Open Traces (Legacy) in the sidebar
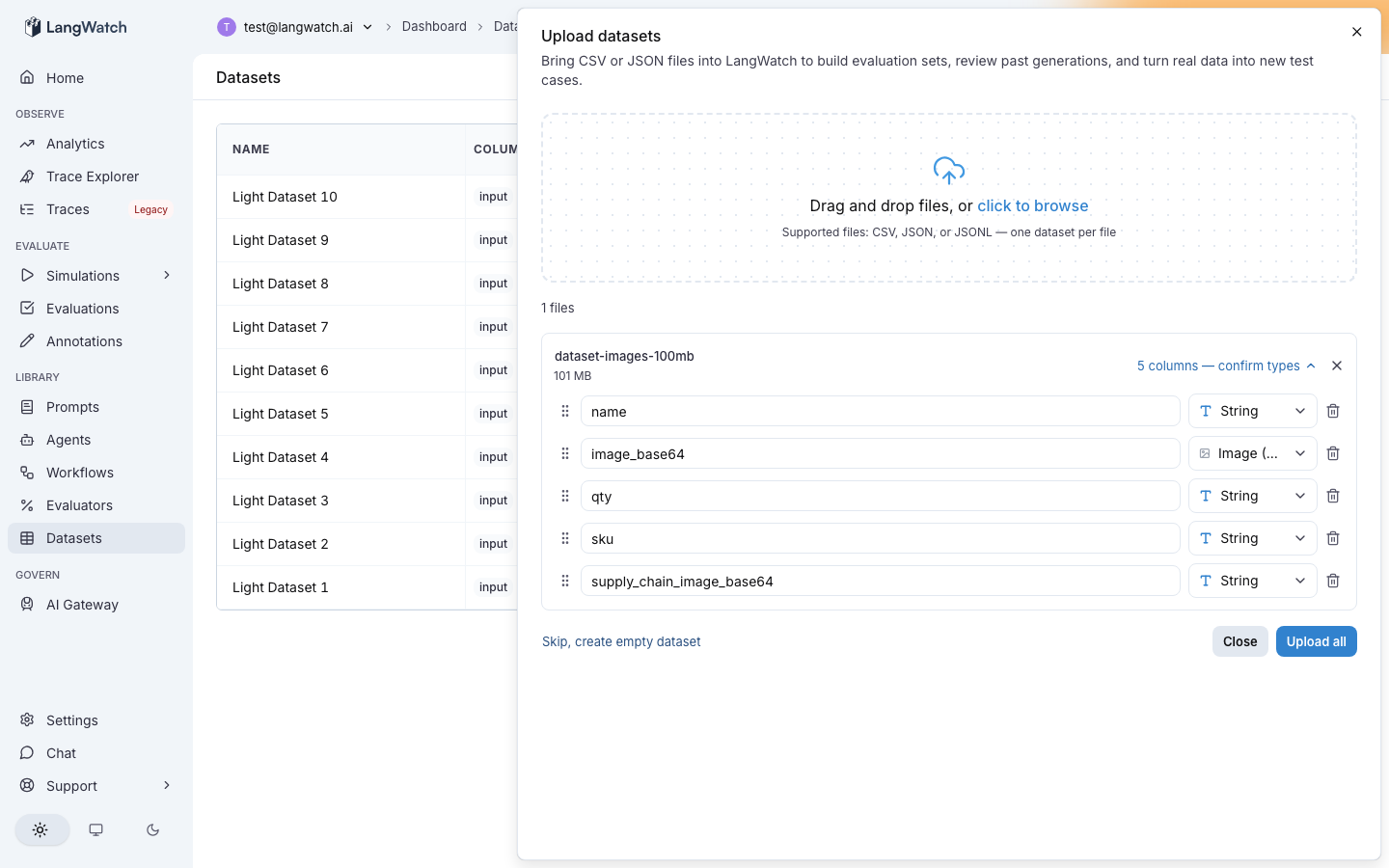The width and height of the screenshot is (1389, 868). click(x=96, y=209)
